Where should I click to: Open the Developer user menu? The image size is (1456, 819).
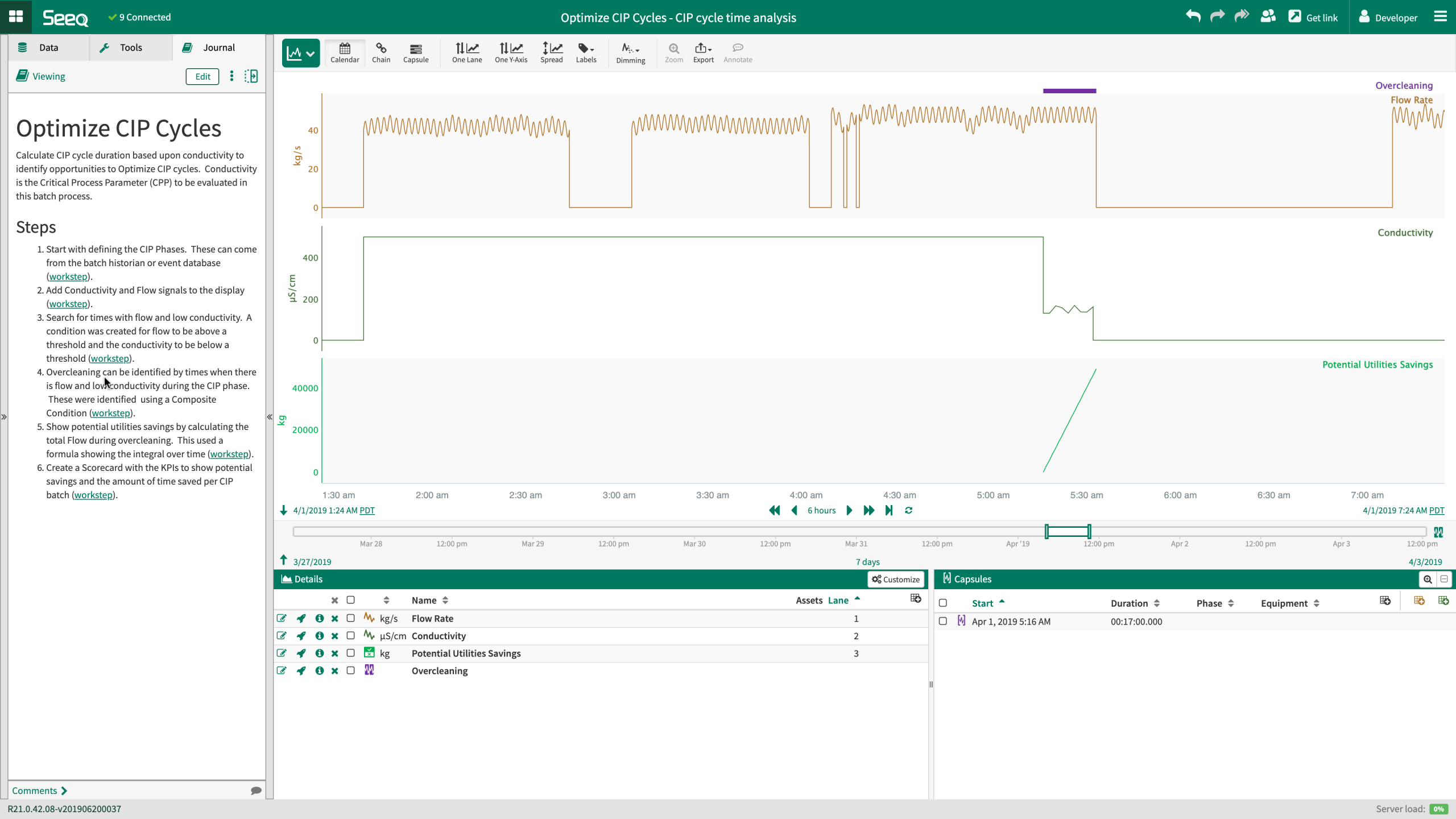click(x=1388, y=17)
